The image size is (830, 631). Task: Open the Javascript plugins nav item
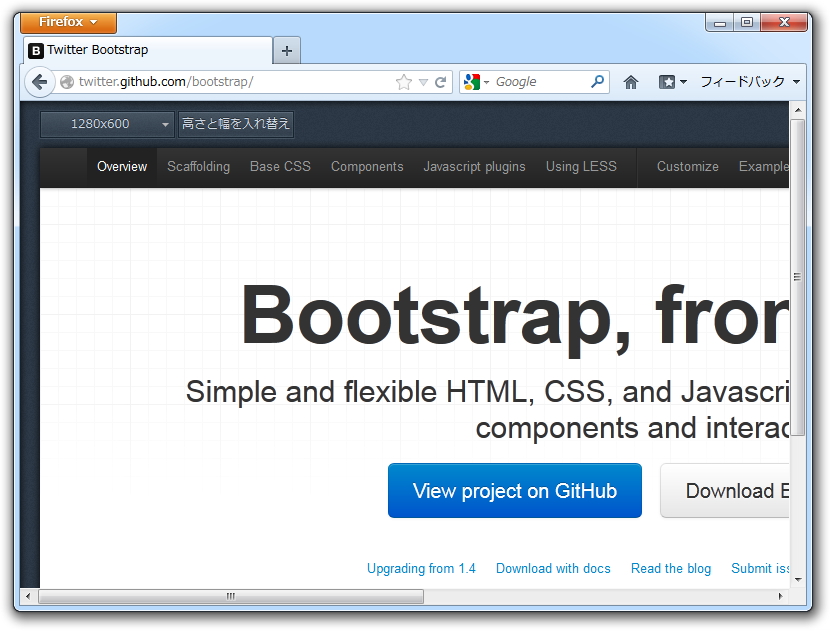pyautogui.click(x=475, y=167)
